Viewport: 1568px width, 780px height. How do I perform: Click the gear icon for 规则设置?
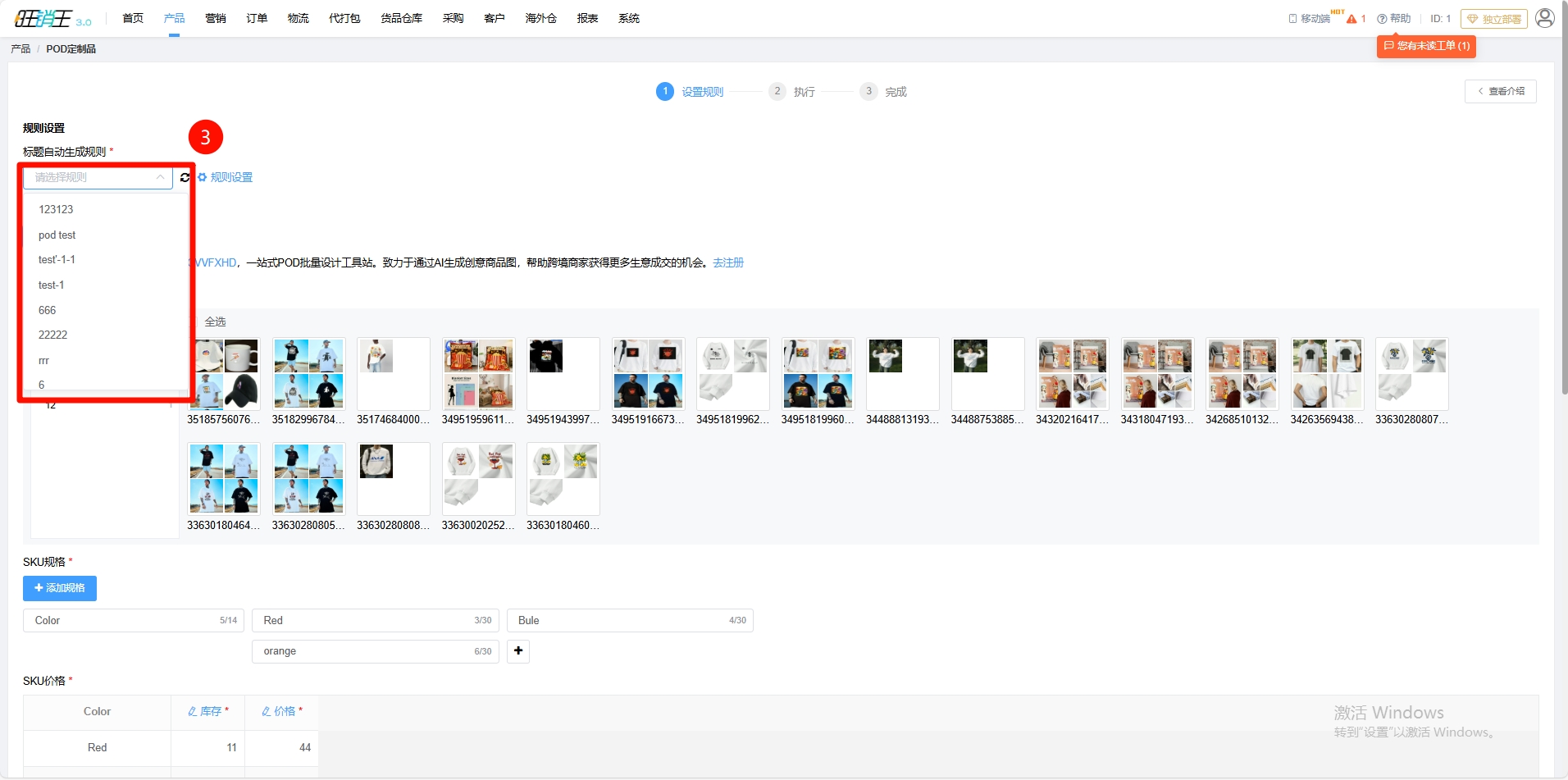coord(203,177)
